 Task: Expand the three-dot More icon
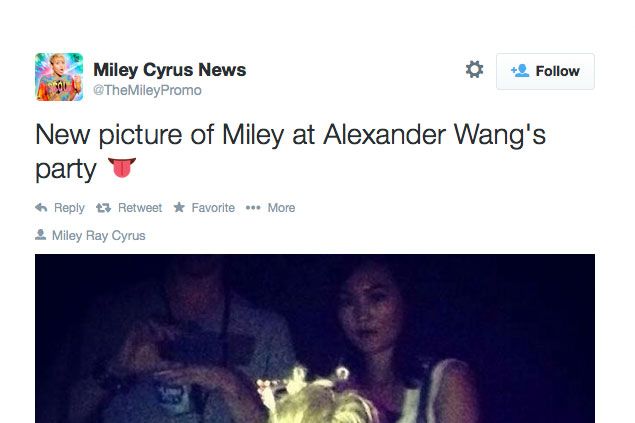(253, 208)
